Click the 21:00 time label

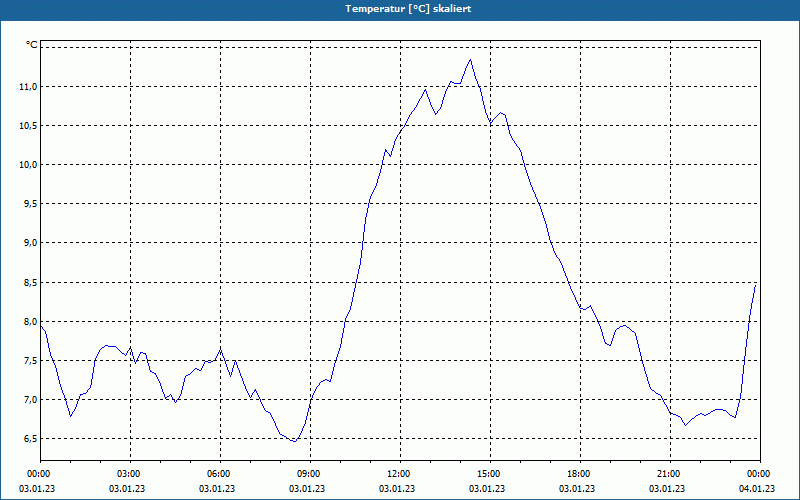tap(670, 474)
